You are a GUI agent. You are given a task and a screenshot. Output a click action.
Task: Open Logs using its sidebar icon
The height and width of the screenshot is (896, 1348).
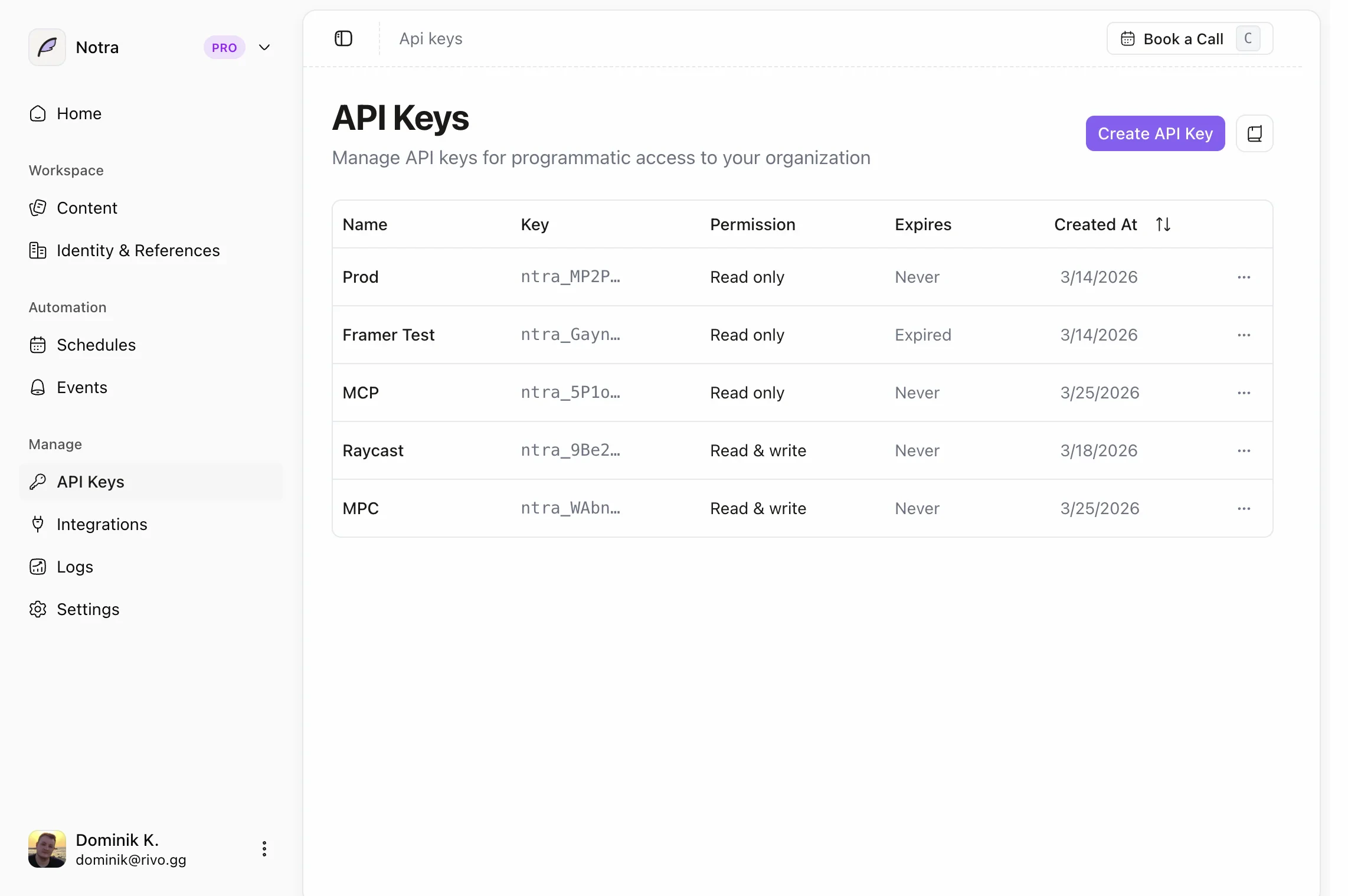tap(37, 567)
